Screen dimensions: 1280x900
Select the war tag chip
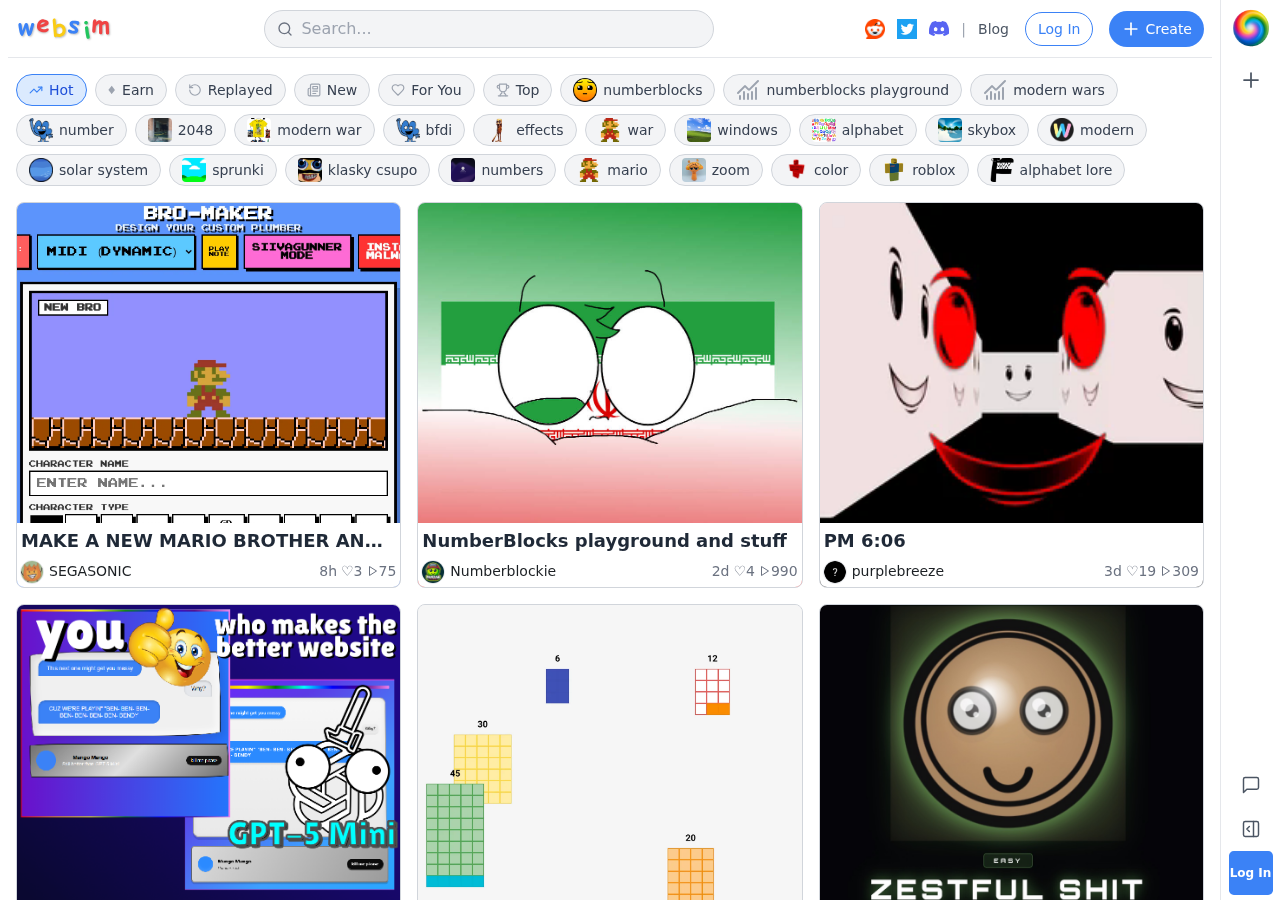click(x=625, y=130)
